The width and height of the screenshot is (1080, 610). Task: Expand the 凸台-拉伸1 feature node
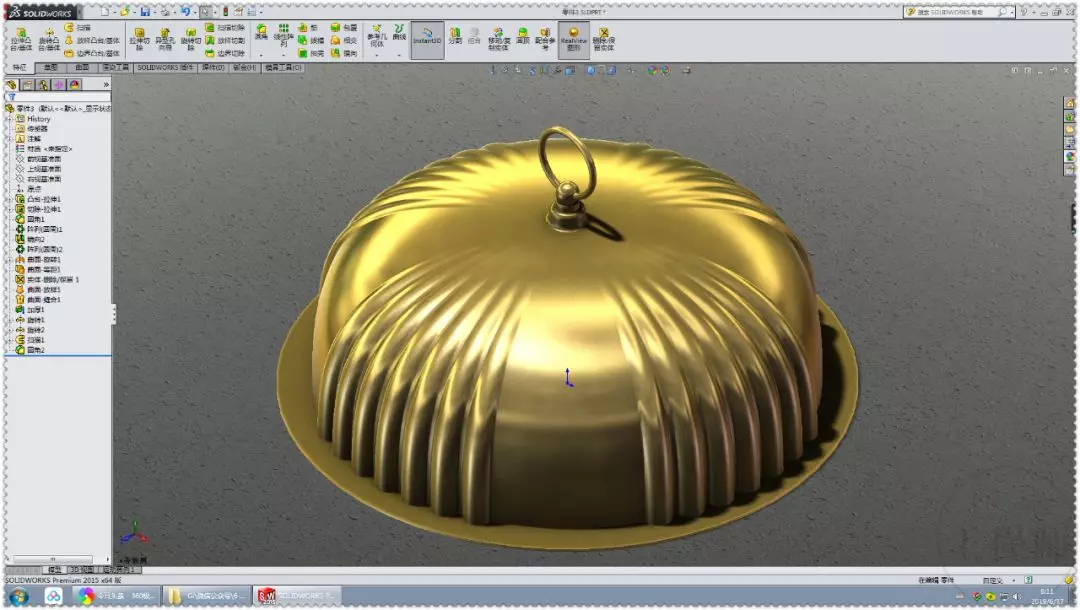pos(10,200)
